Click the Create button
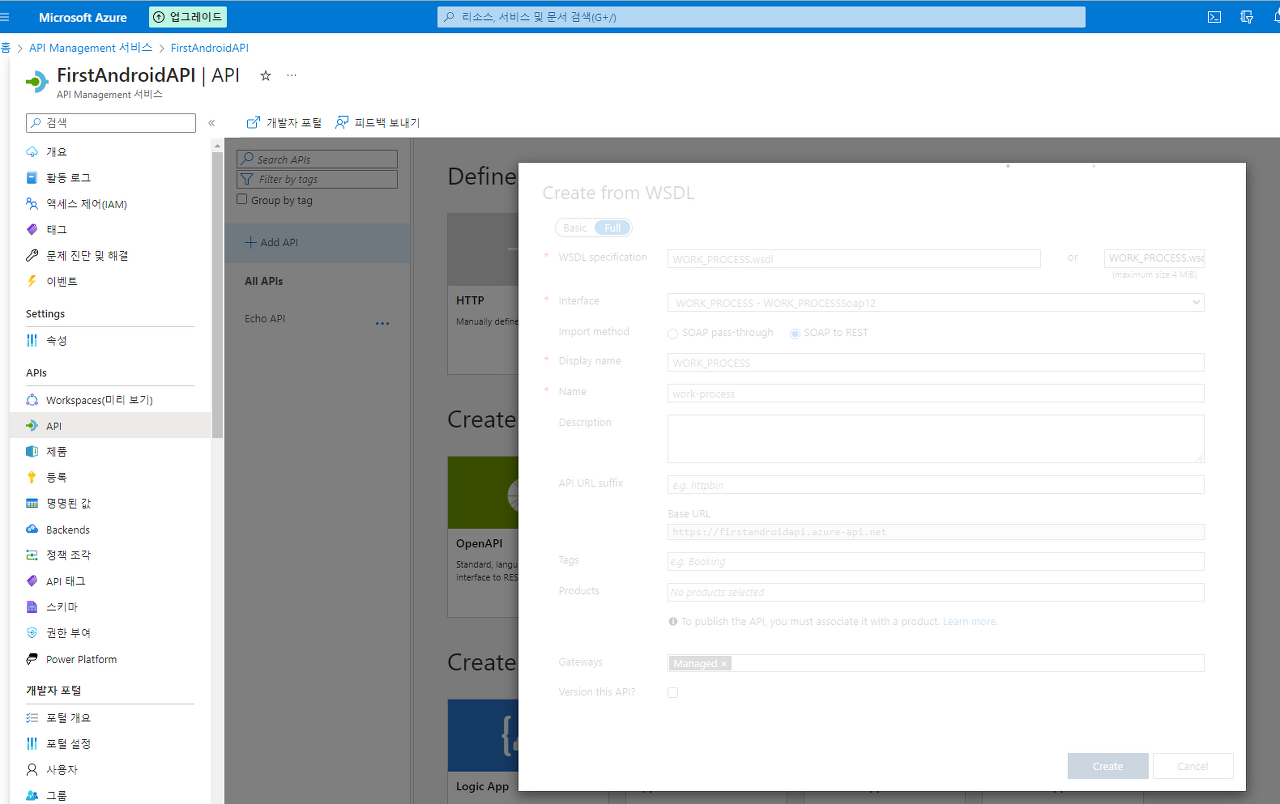This screenshot has height=804, width=1280. 1108,766
